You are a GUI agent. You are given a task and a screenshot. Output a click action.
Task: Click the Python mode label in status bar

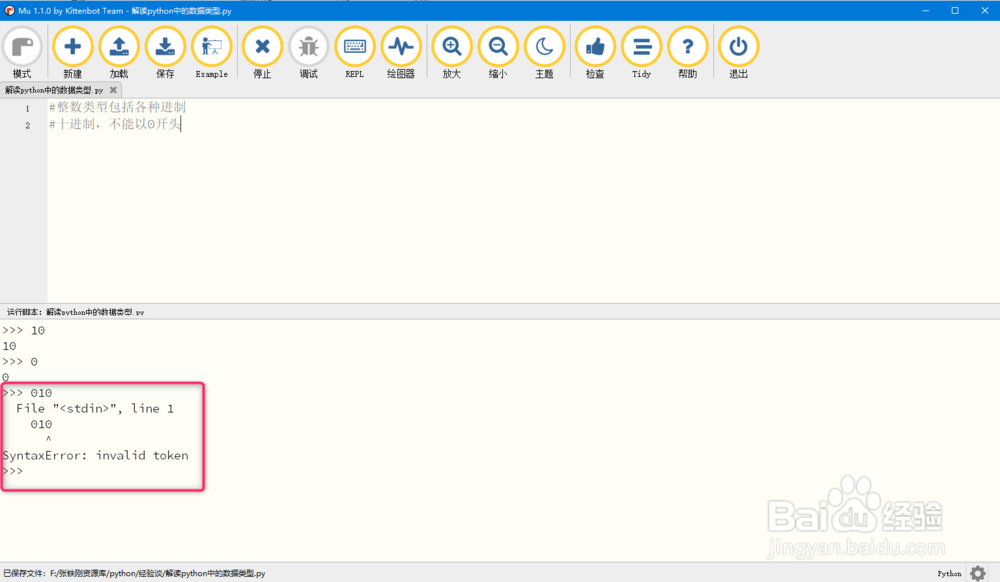click(x=949, y=573)
